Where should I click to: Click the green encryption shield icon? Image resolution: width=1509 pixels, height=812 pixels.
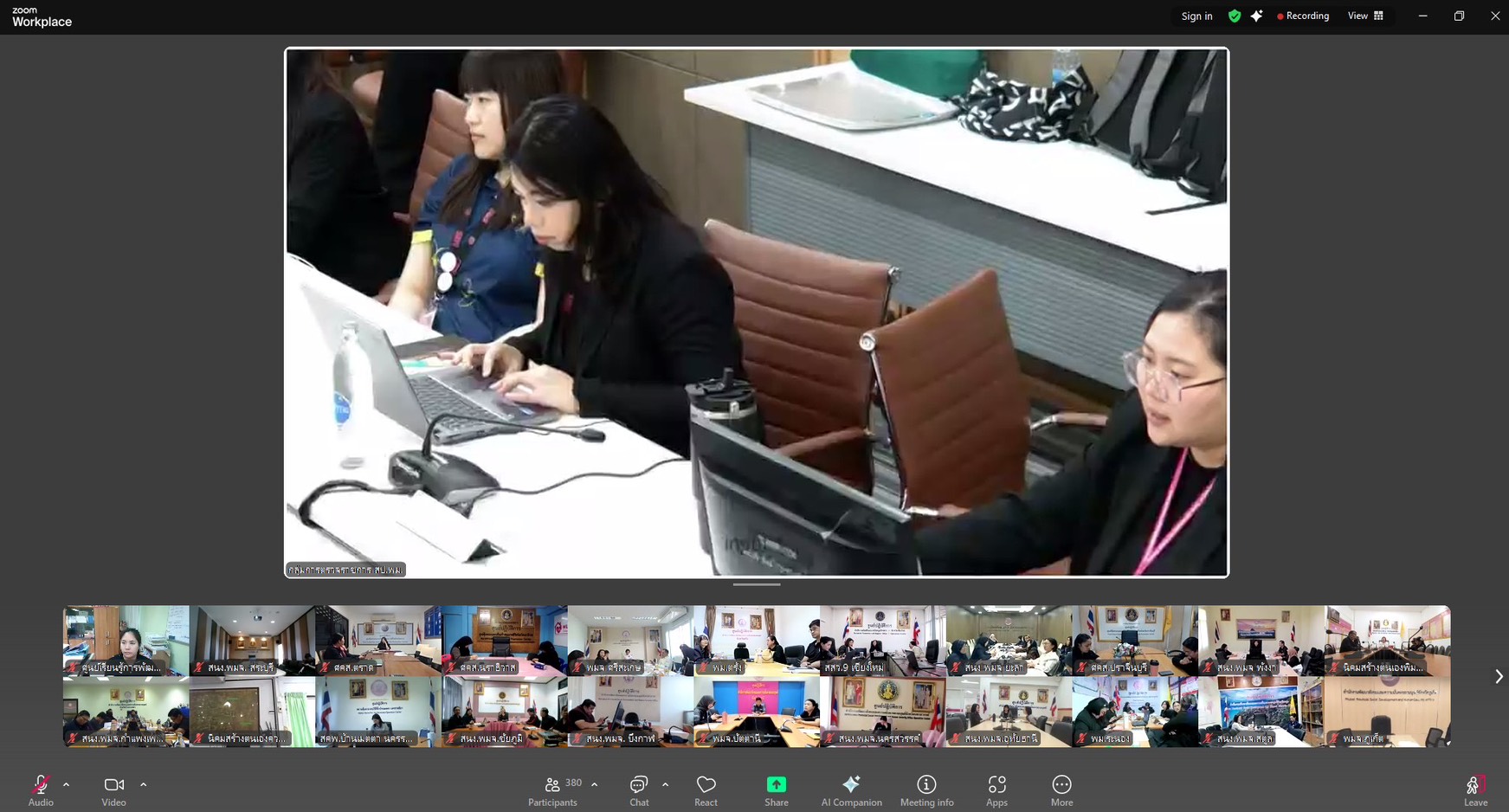[x=1235, y=16]
